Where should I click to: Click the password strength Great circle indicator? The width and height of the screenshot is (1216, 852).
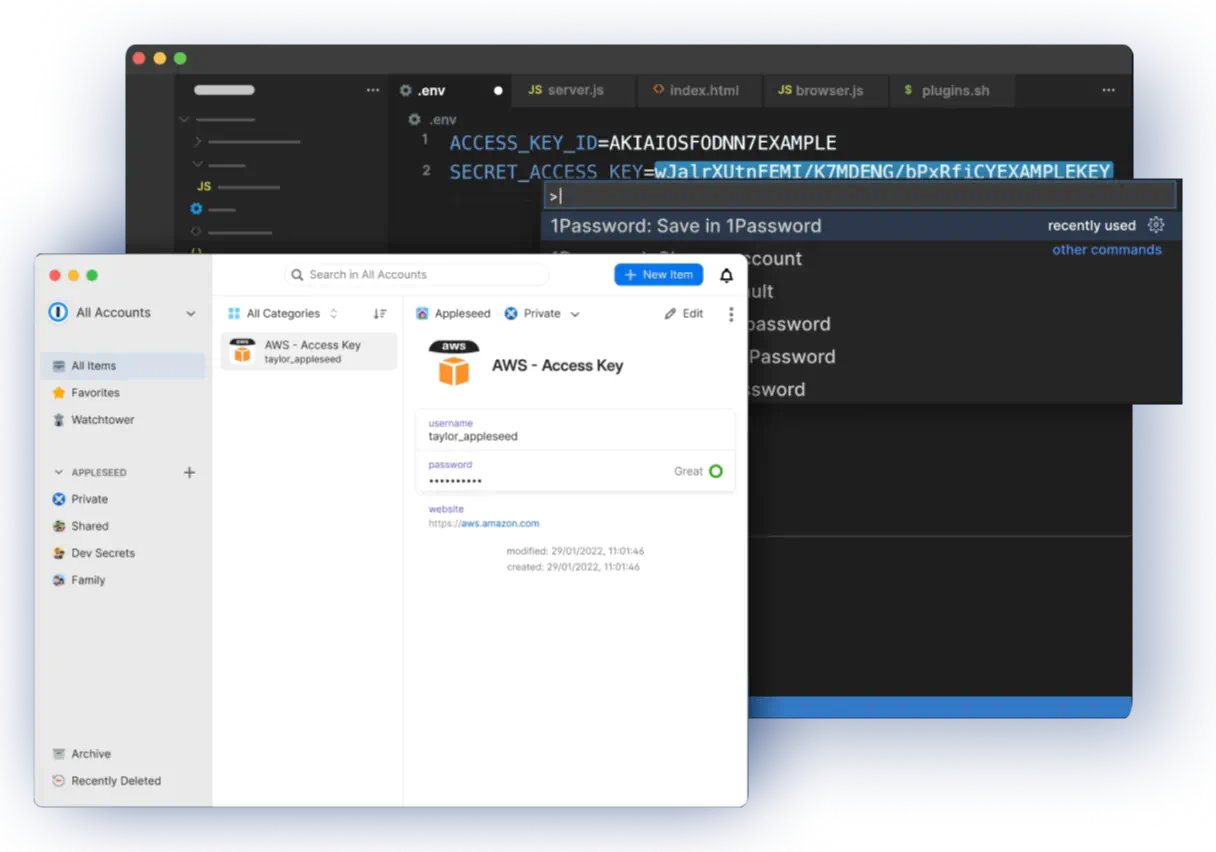(716, 471)
